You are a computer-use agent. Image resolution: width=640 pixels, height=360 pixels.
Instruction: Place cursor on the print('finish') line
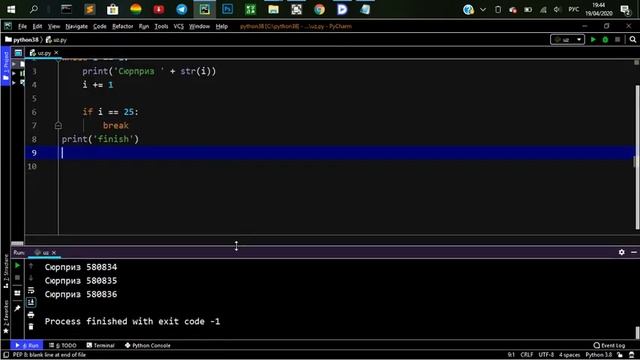100,139
